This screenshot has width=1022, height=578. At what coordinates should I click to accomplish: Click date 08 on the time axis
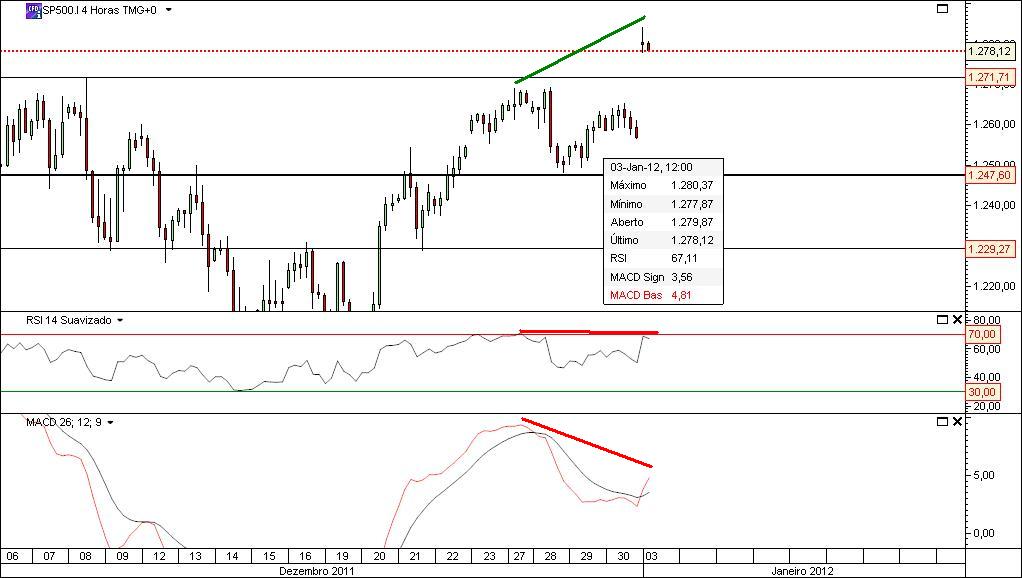(x=85, y=556)
